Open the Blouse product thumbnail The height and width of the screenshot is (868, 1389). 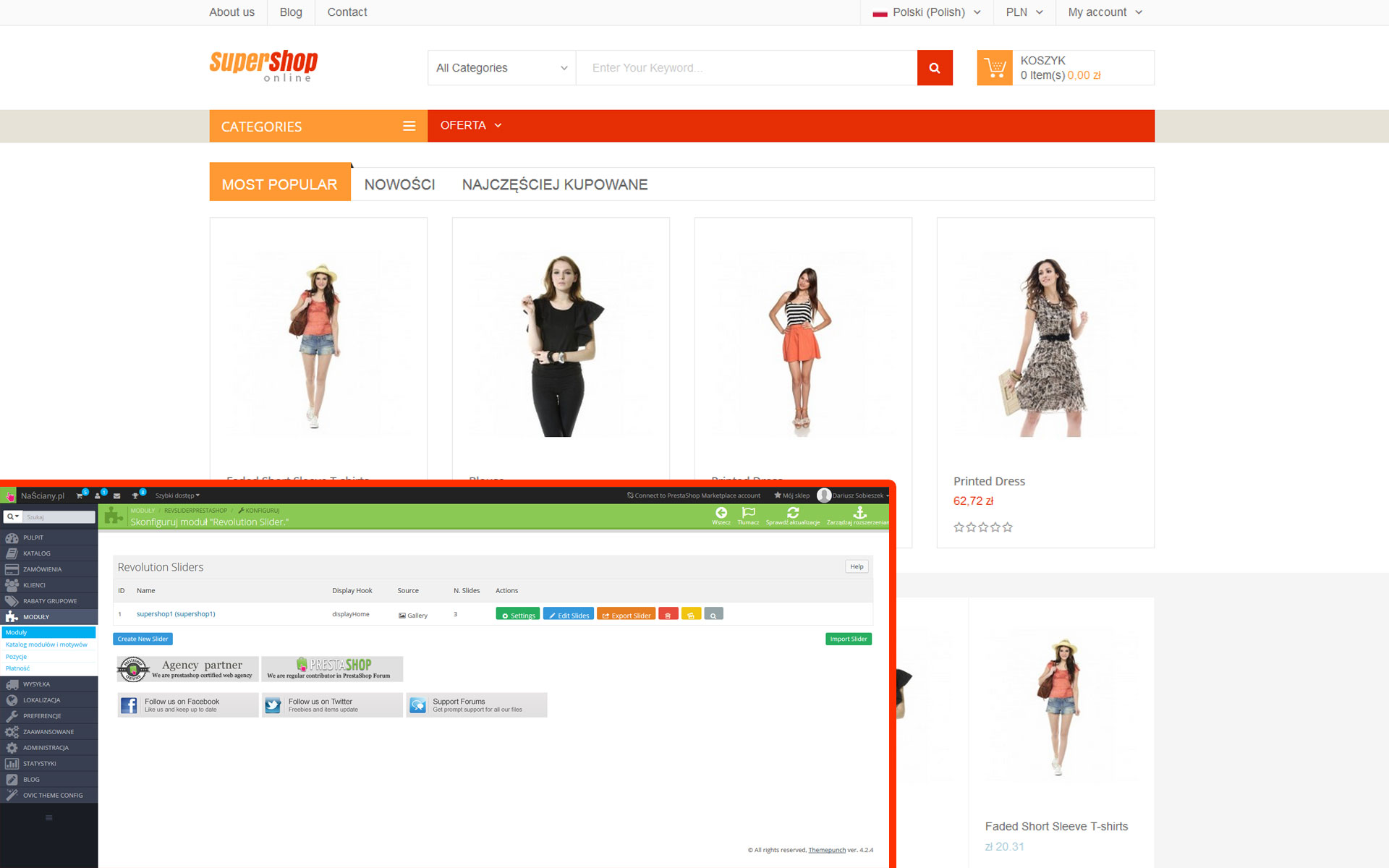[561, 345]
